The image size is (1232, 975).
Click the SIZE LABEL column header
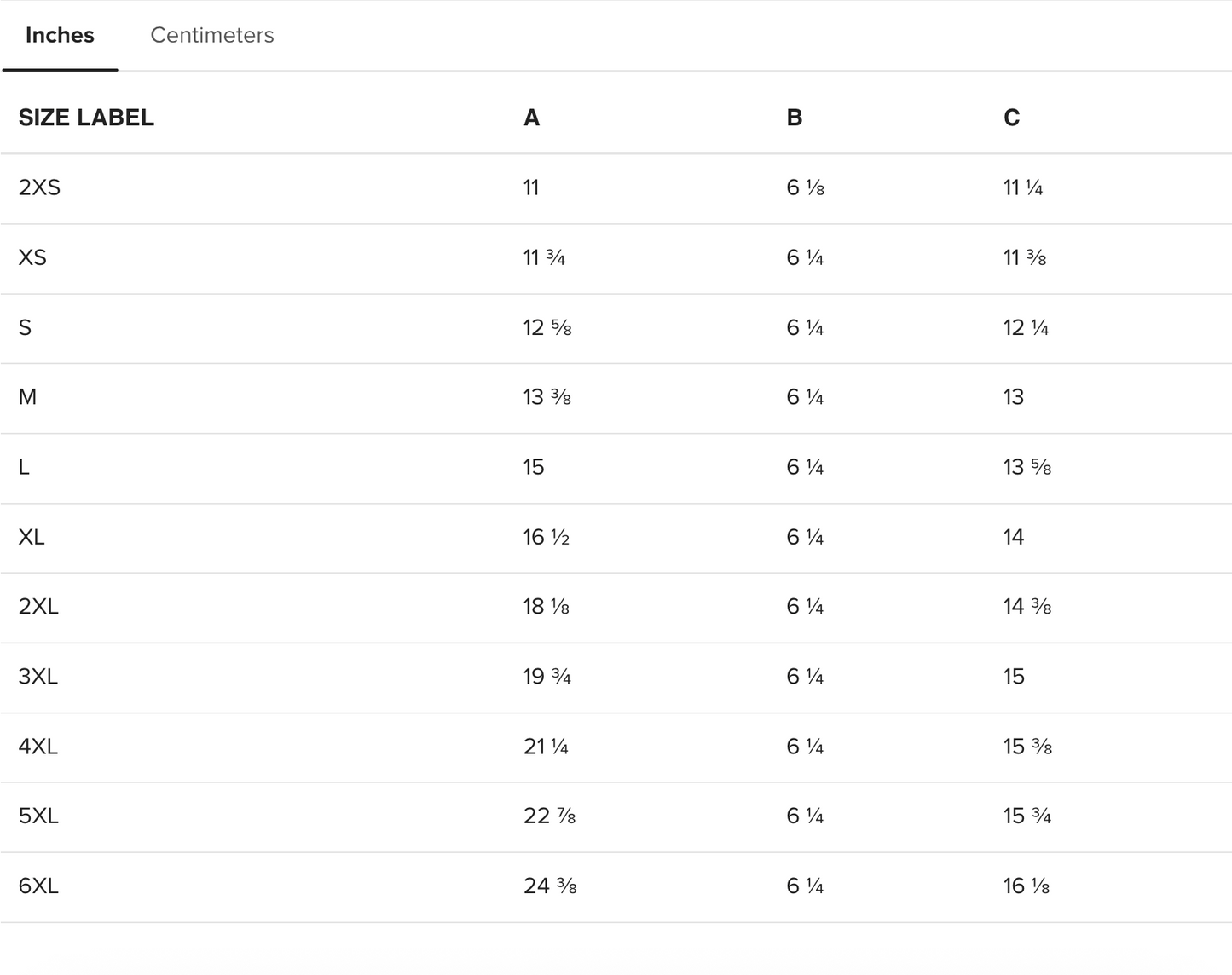[86, 118]
